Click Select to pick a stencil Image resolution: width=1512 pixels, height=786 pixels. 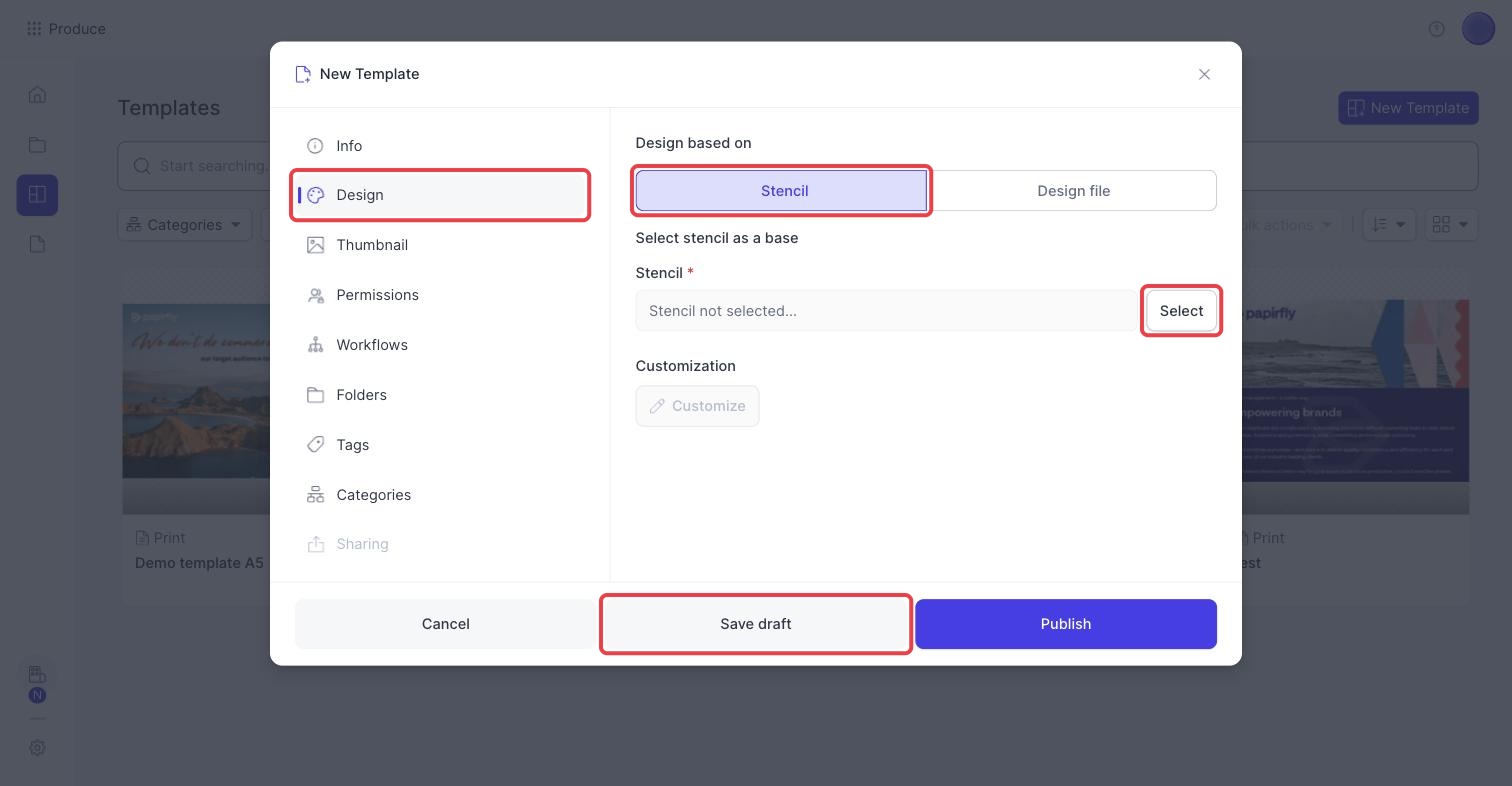pos(1181,311)
